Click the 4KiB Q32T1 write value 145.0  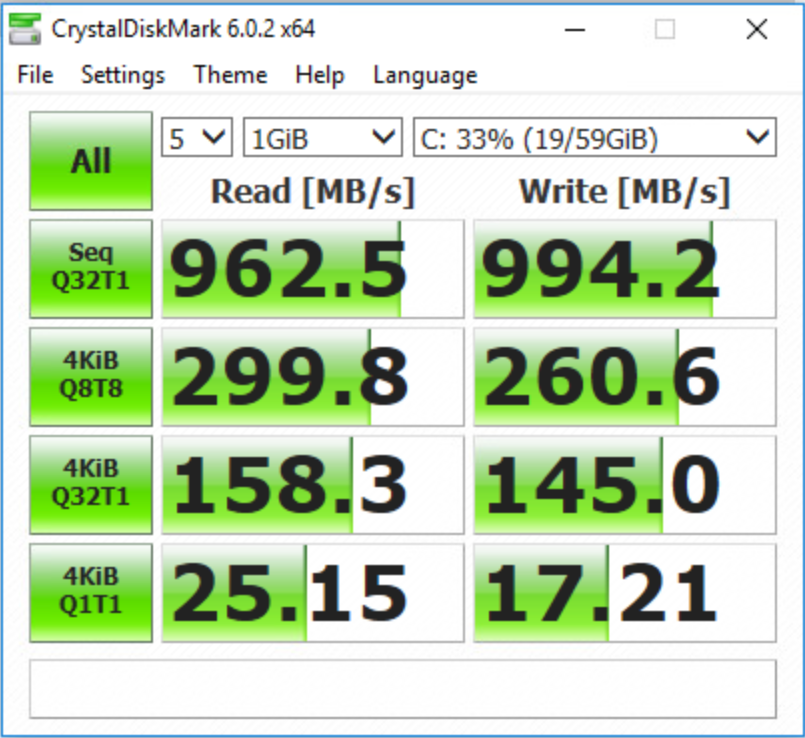tap(625, 484)
